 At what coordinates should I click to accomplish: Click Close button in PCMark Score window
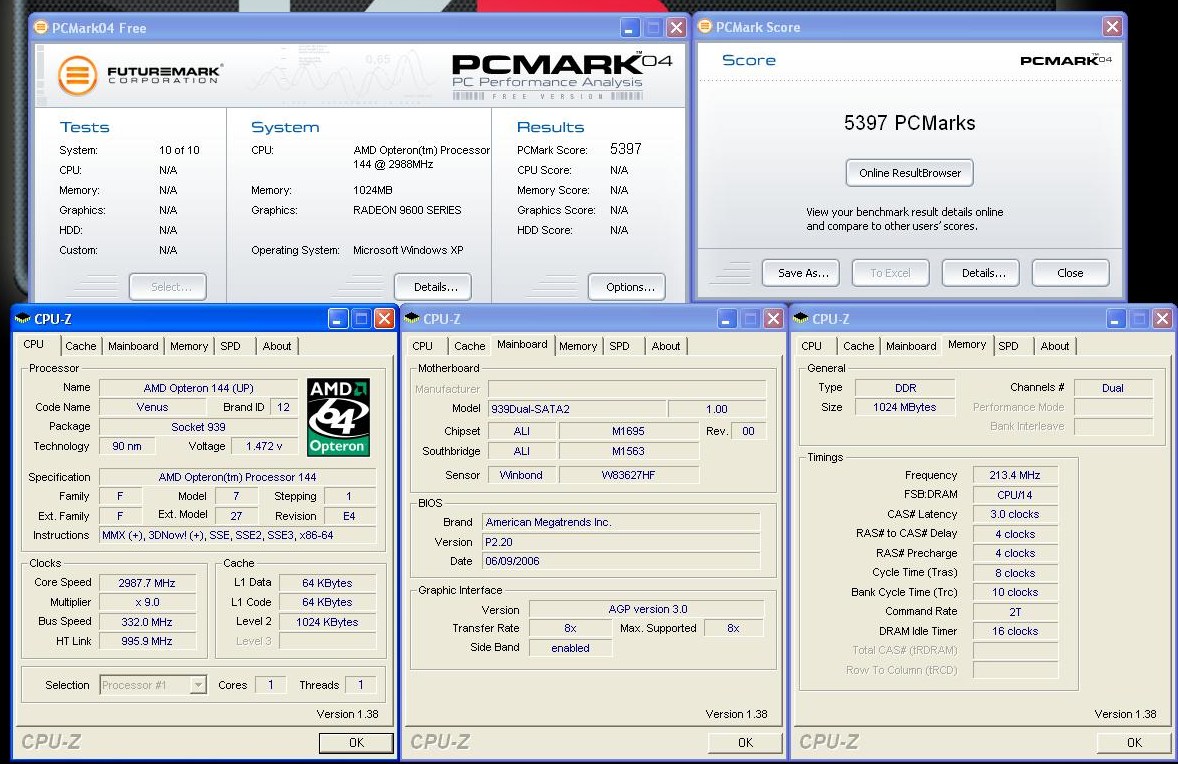pyautogui.click(x=1071, y=273)
